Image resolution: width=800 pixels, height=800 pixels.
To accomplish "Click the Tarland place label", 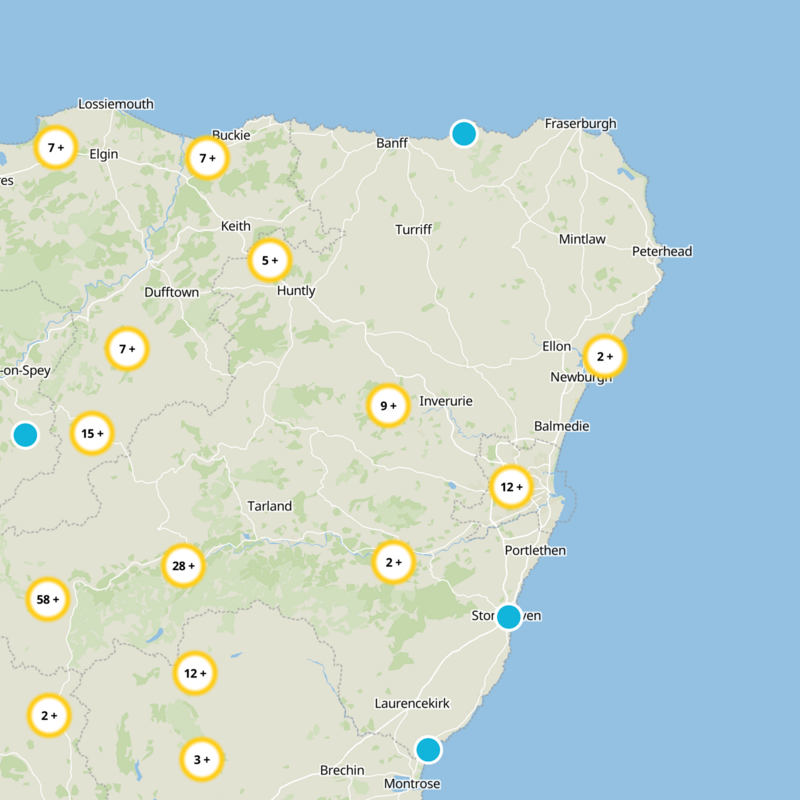I will pyautogui.click(x=270, y=506).
